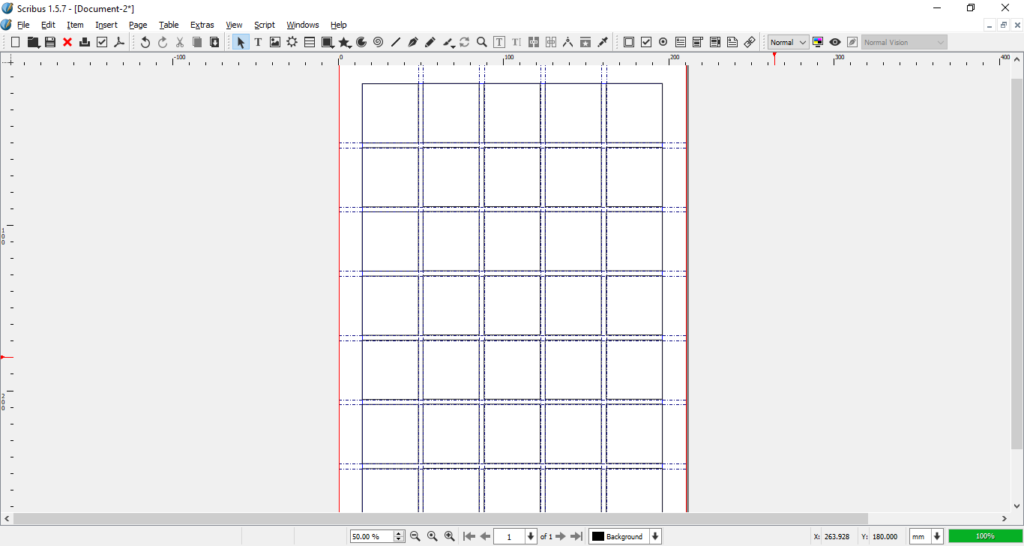Screen dimensions: 1024x546
Task: Save the document using the floppy disk icon
Action: point(50,42)
